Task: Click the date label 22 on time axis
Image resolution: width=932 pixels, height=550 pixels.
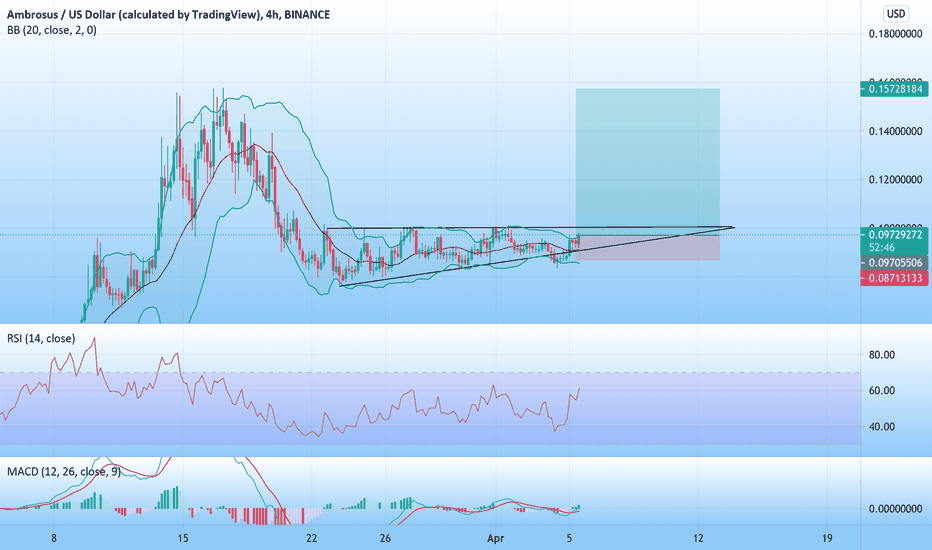Action: pyautogui.click(x=312, y=538)
